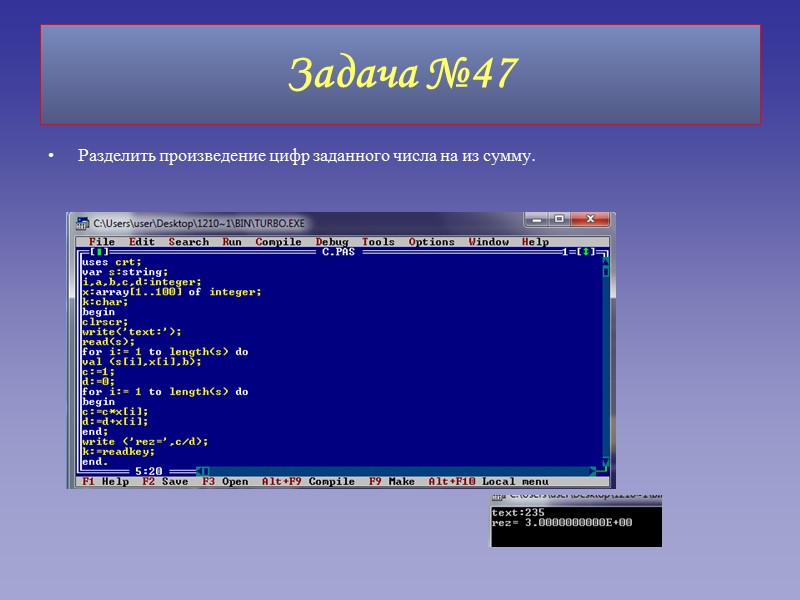
Task: Open the Tools menu
Action: tap(378, 242)
